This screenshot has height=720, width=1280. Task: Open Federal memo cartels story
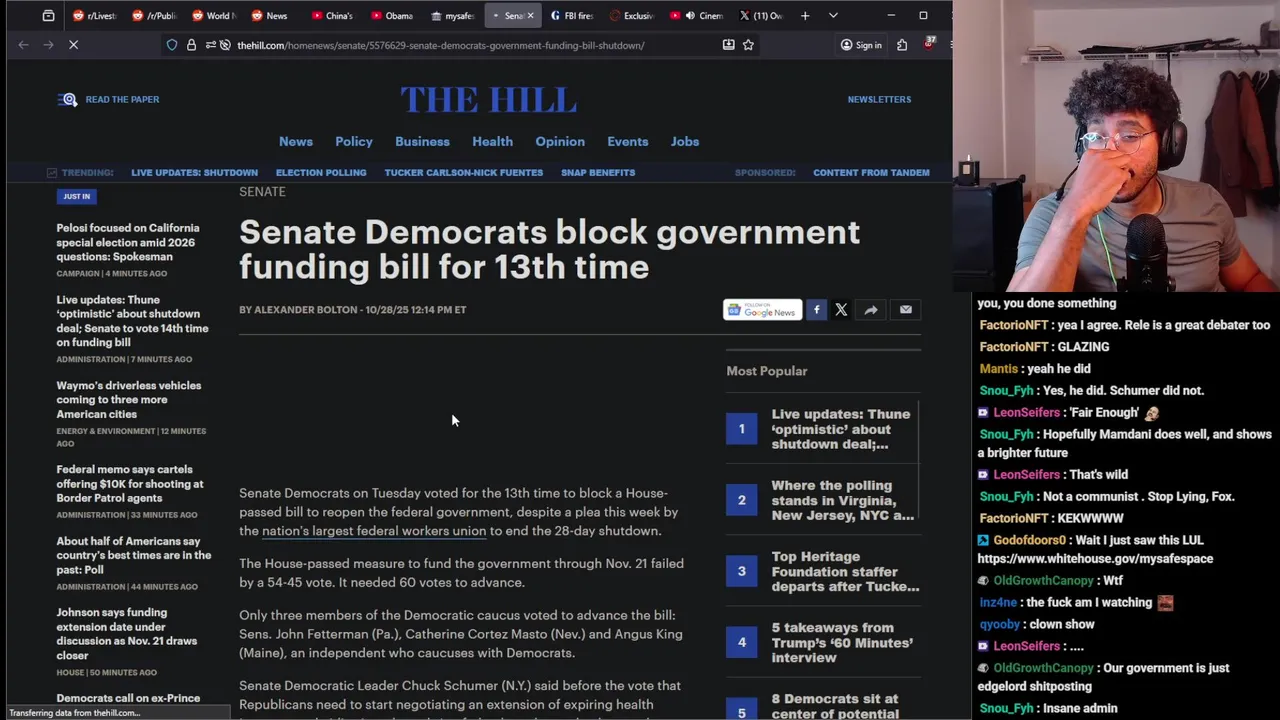coord(130,484)
